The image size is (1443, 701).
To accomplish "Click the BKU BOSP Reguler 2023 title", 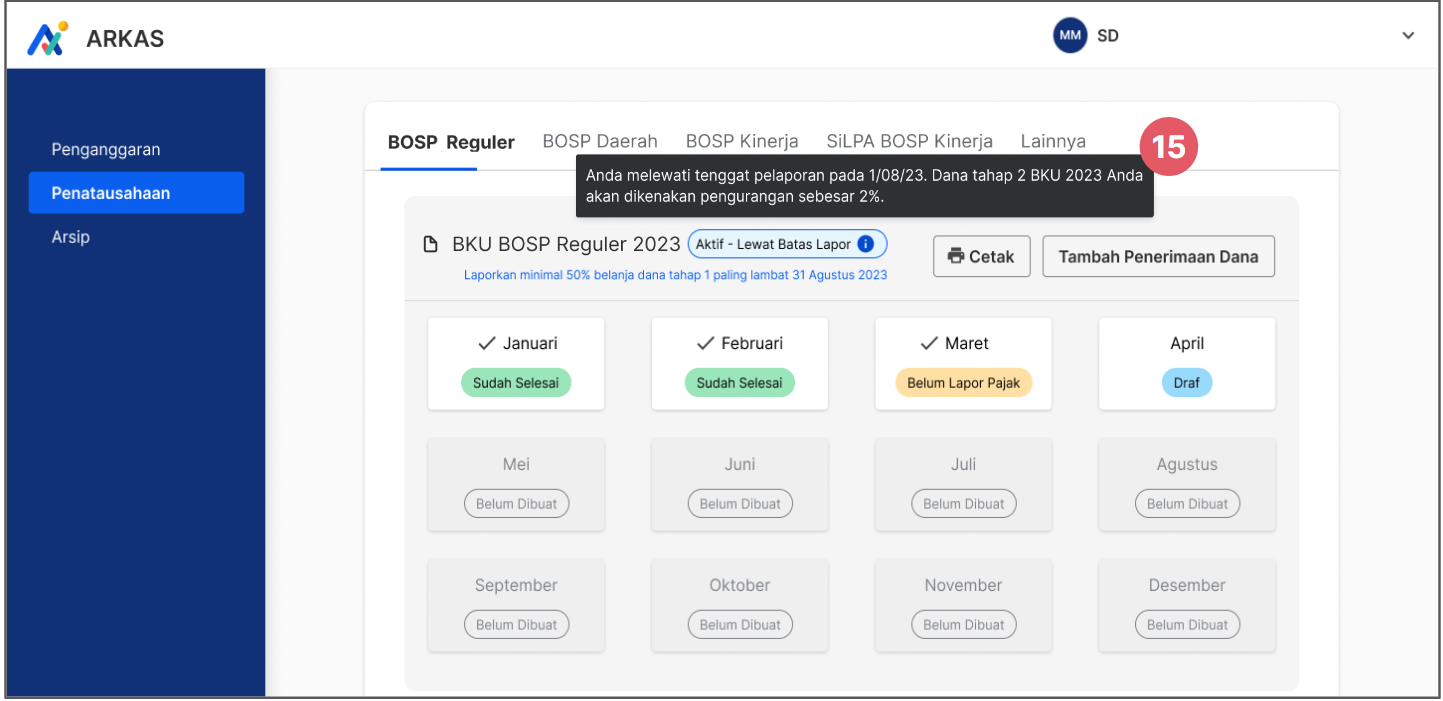I will pos(566,245).
